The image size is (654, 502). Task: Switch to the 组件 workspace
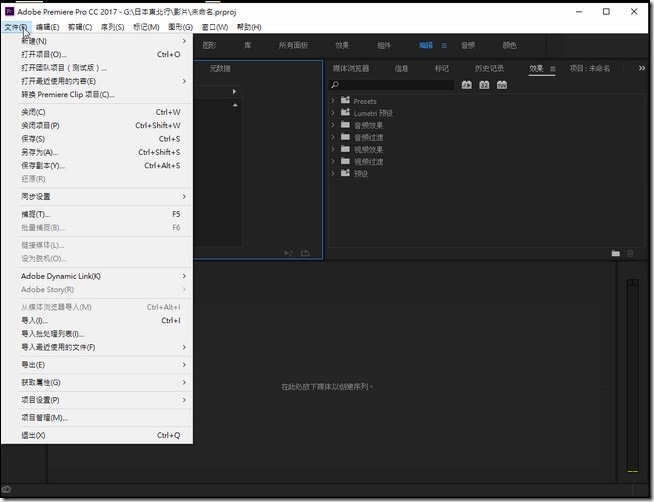pyautogui.click(x=384, y=45)
